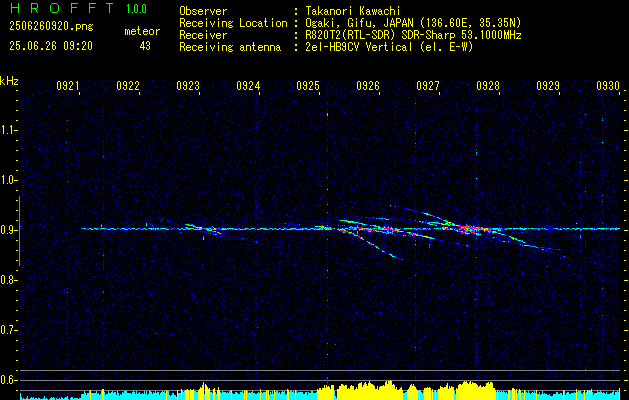Select the 0929 time marker
Image resolution: width=629 pixels, height=400 pixels.
coord(548,86)
